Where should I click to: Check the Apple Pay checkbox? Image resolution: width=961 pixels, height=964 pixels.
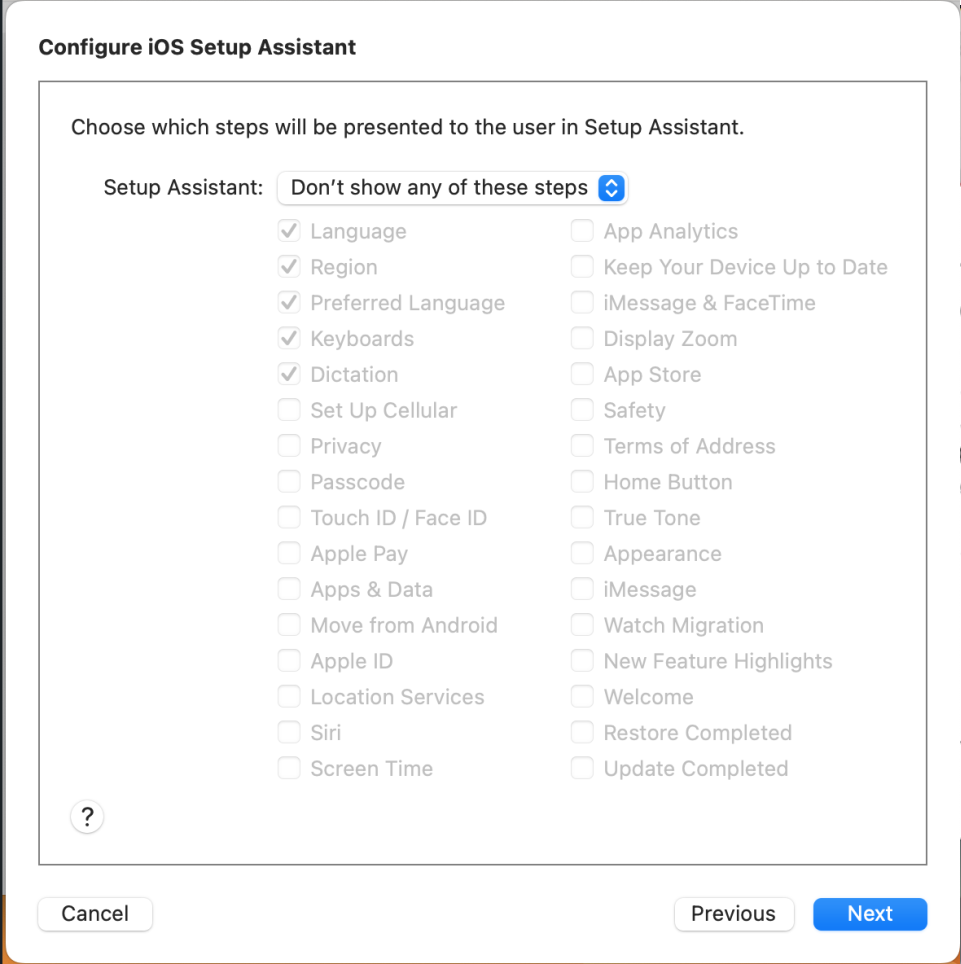[x=289, y=554]
